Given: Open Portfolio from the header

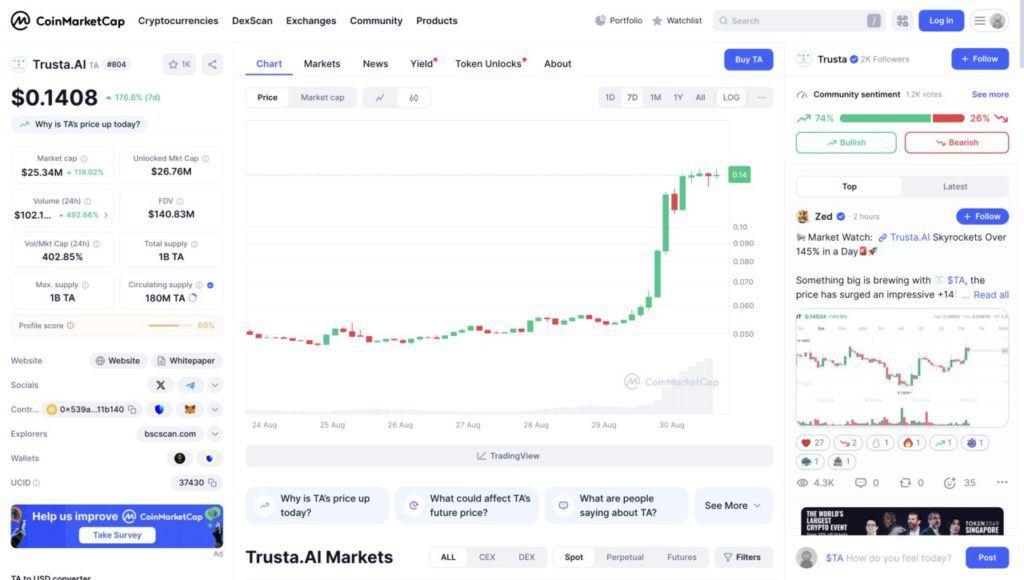Looking at the screenshot, I should (618, 20).
